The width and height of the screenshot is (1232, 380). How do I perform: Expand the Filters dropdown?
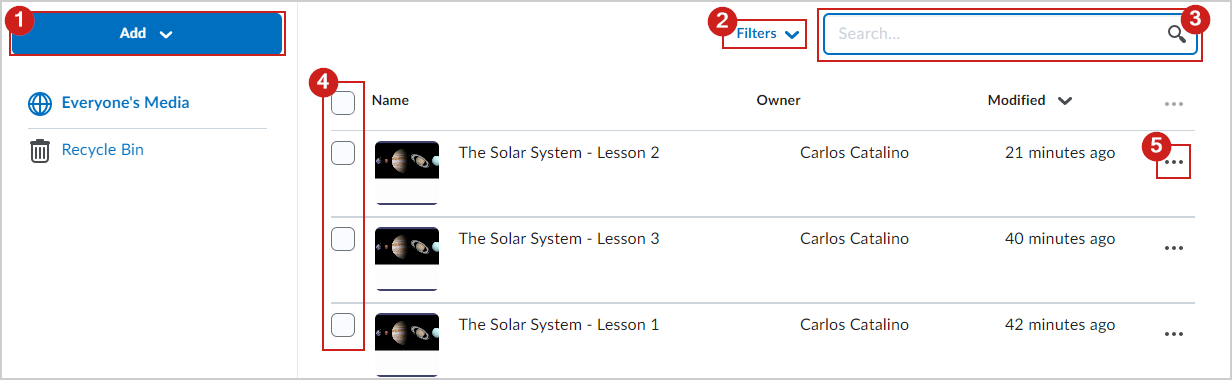(767, 34)
